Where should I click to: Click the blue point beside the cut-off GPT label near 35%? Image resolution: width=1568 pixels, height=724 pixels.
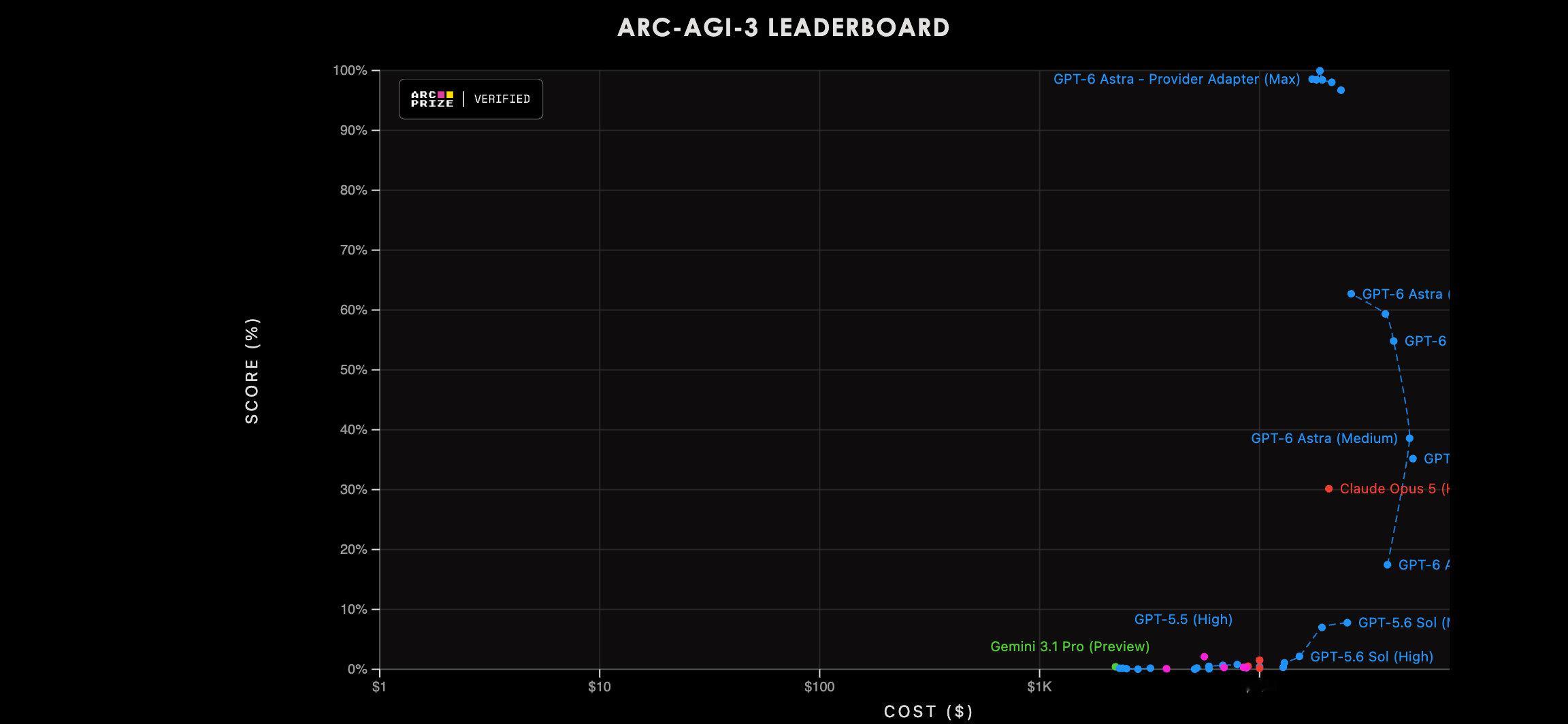pos(1413,459)
